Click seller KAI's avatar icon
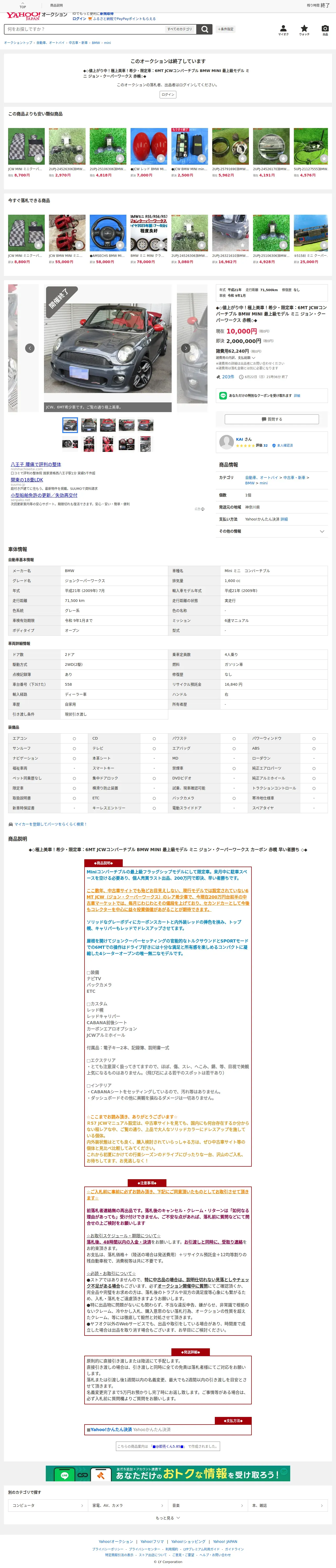This screenshot has width=336, height=1568. pyautogui.click(x=226, y=442)
